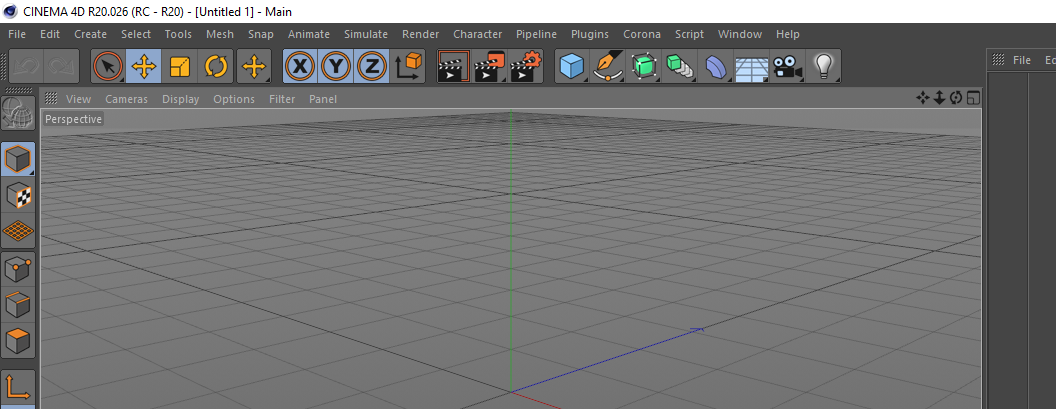
Task: Add a Light object
Action: pyautogui.click(x=824, y=66)
